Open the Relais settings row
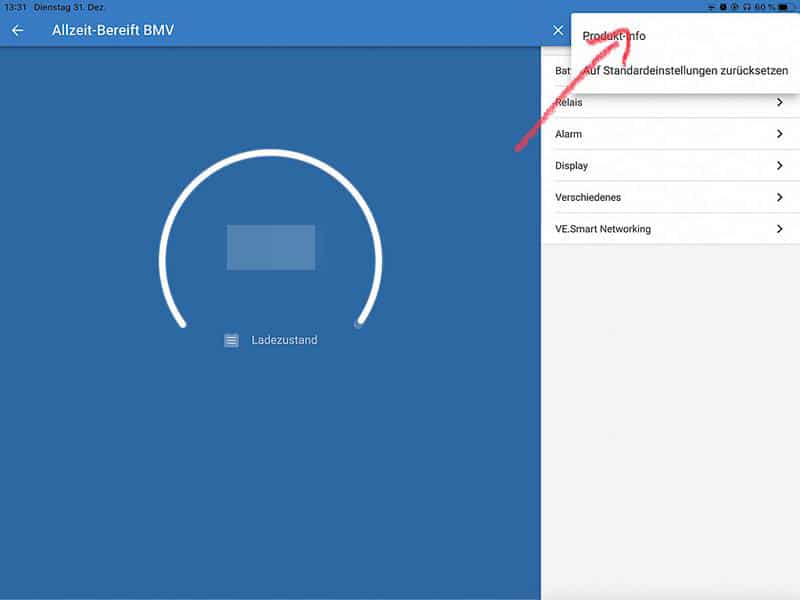Viewport: 800px width, 600px height. 650,102
